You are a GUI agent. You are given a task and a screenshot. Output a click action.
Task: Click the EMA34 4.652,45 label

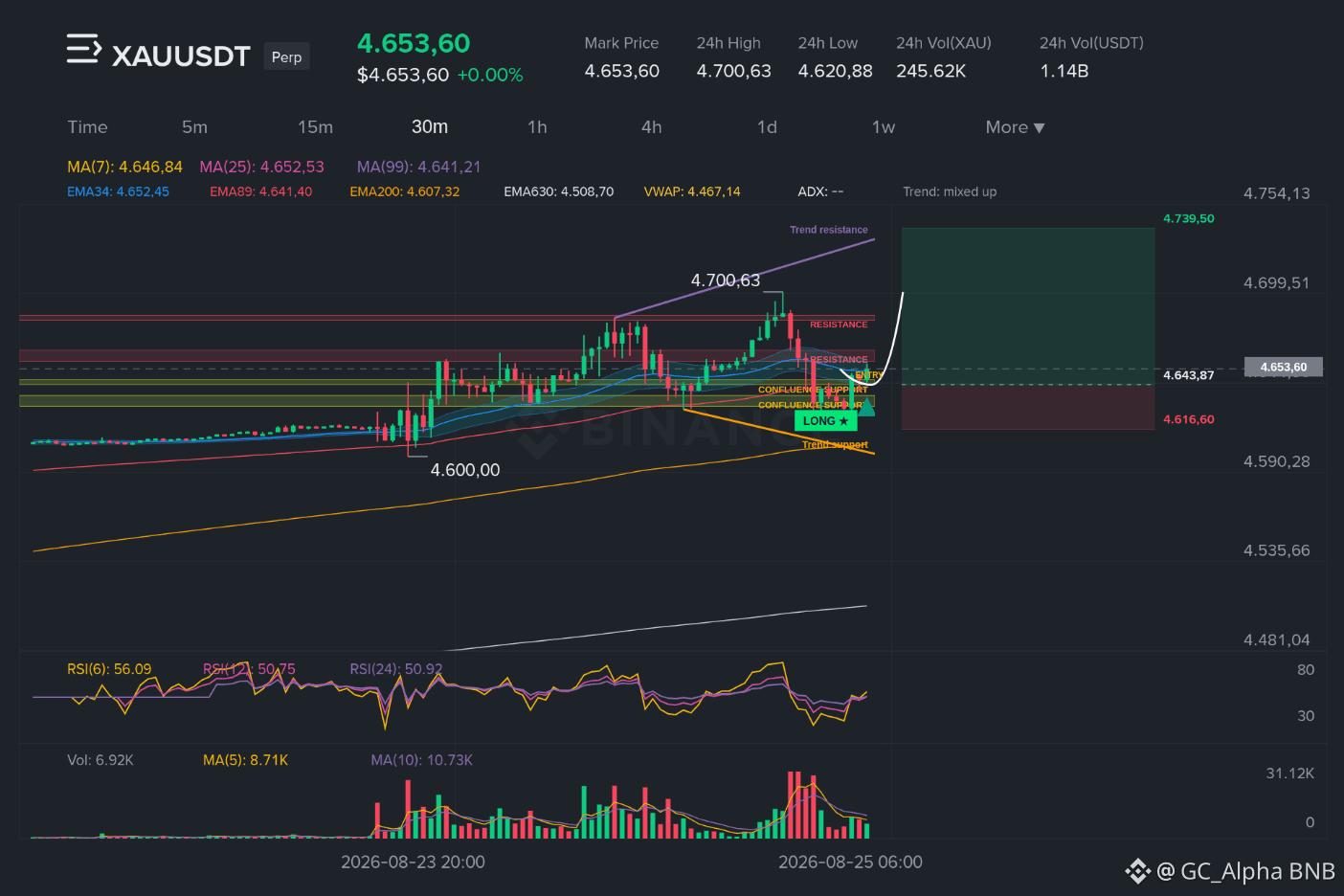coord(118,191)
